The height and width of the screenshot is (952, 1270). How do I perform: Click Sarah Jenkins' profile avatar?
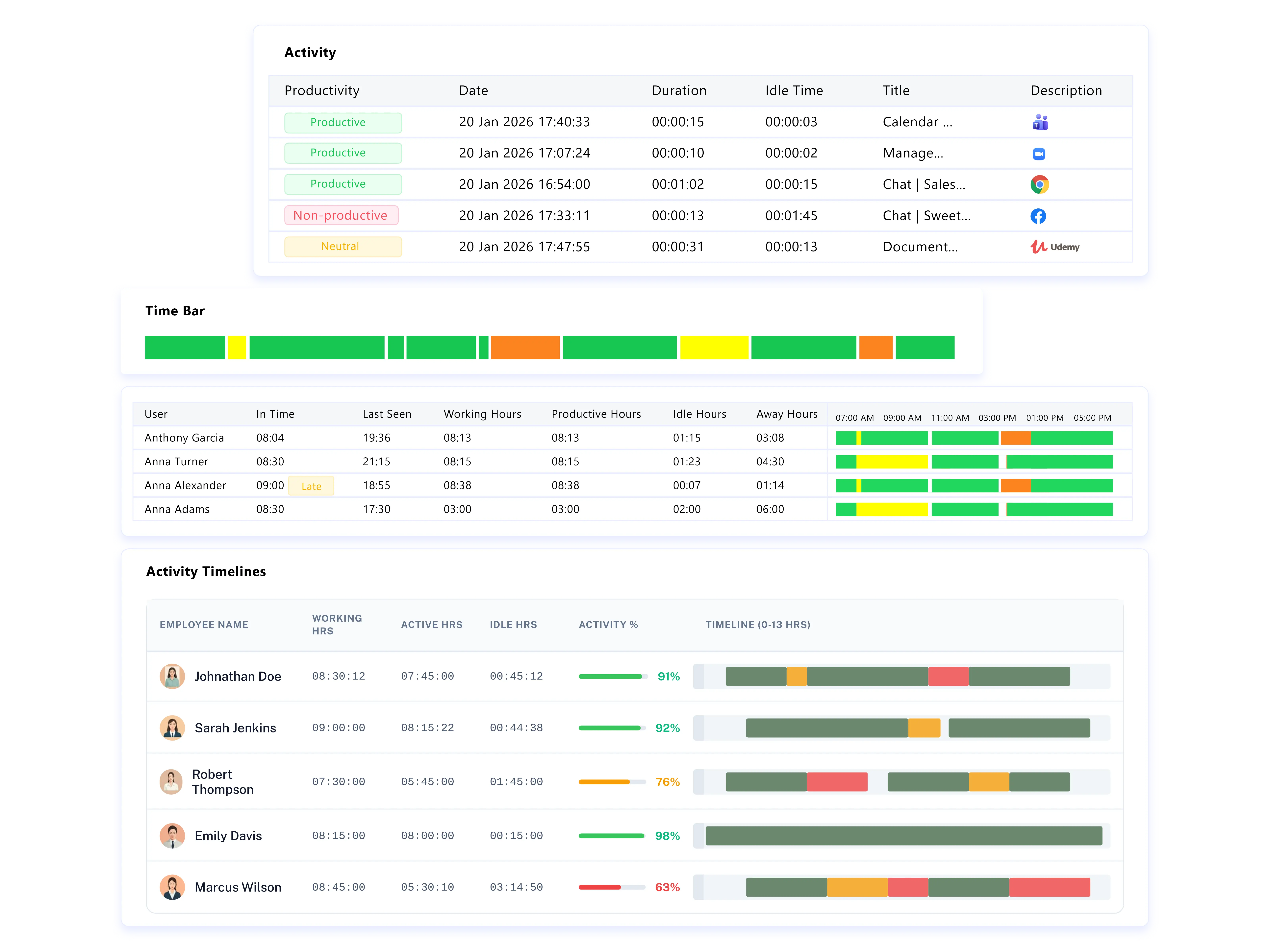[x=172, y=728]
